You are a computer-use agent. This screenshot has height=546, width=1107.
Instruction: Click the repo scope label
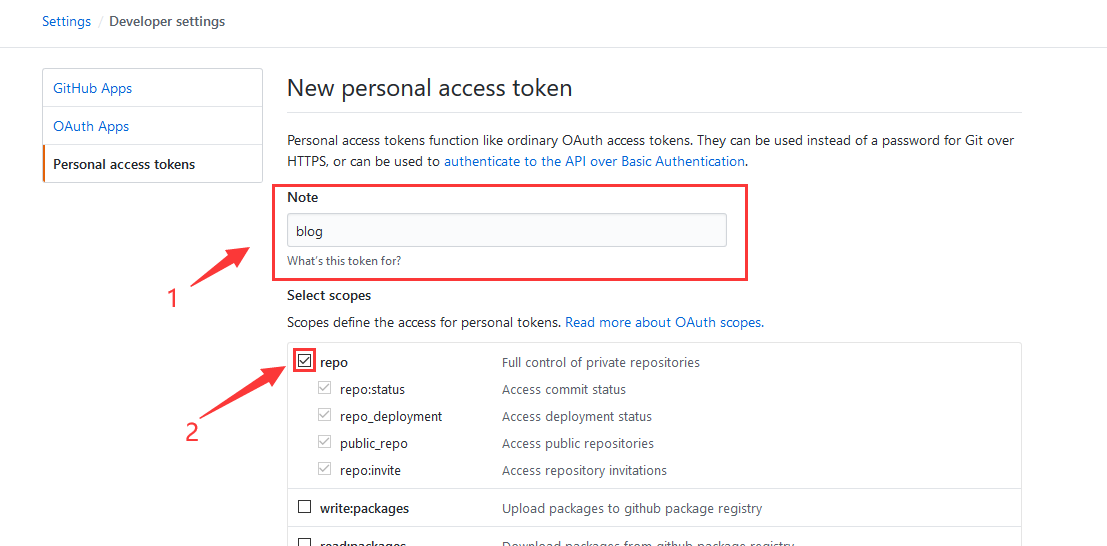click(x=334, y=362)
